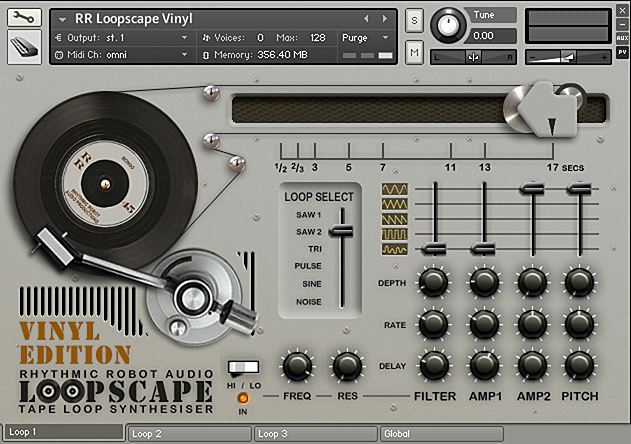The image size is (631, 444).
Task: Go to previous instrument with left arrow
Action: tap(366, 19)
